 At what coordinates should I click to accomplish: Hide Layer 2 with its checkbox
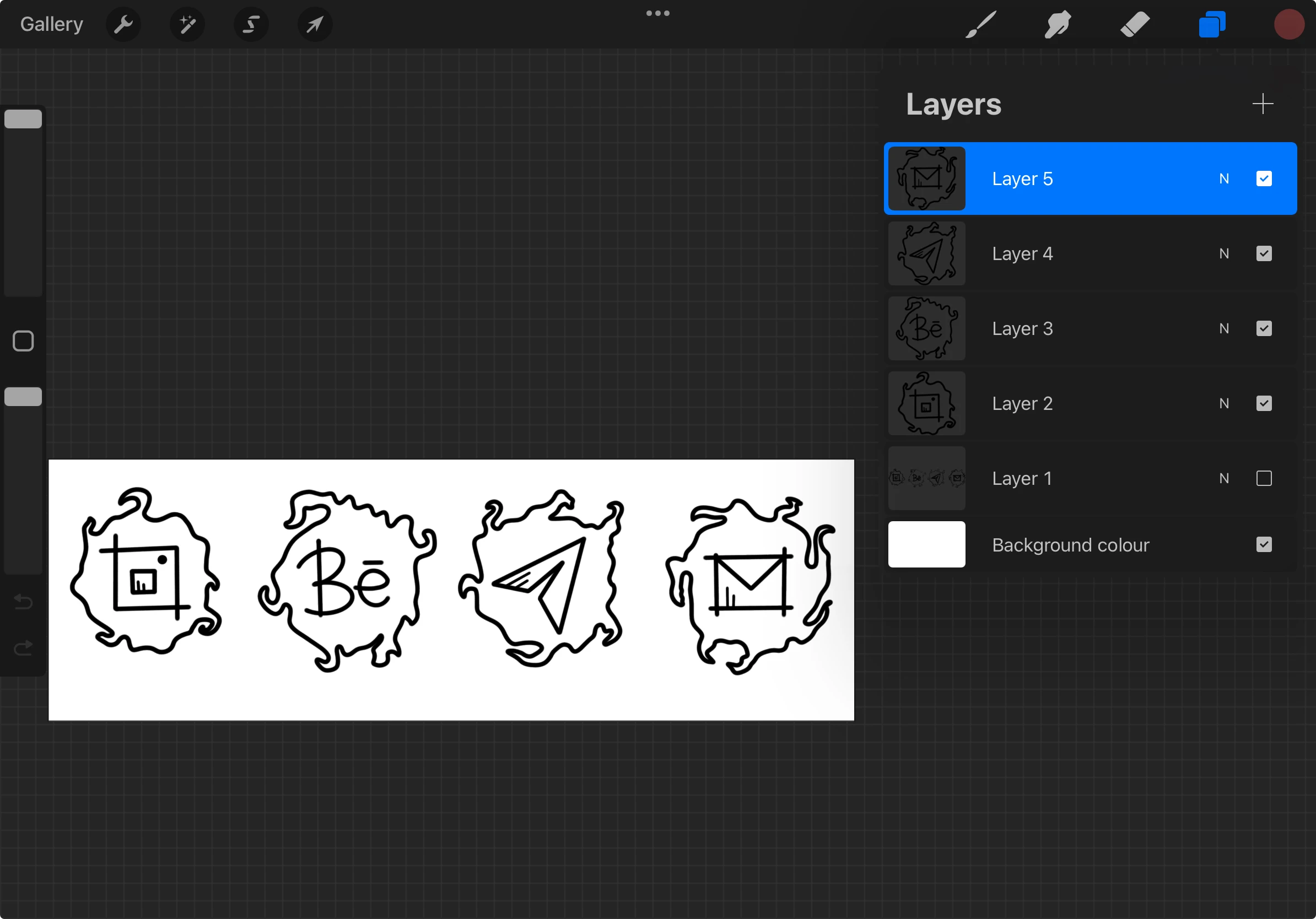point(1264,403)
